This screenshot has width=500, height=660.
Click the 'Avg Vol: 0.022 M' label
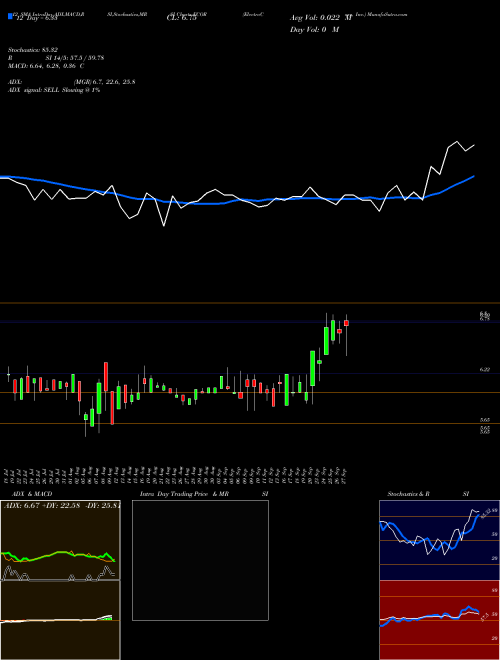(321, 18)
